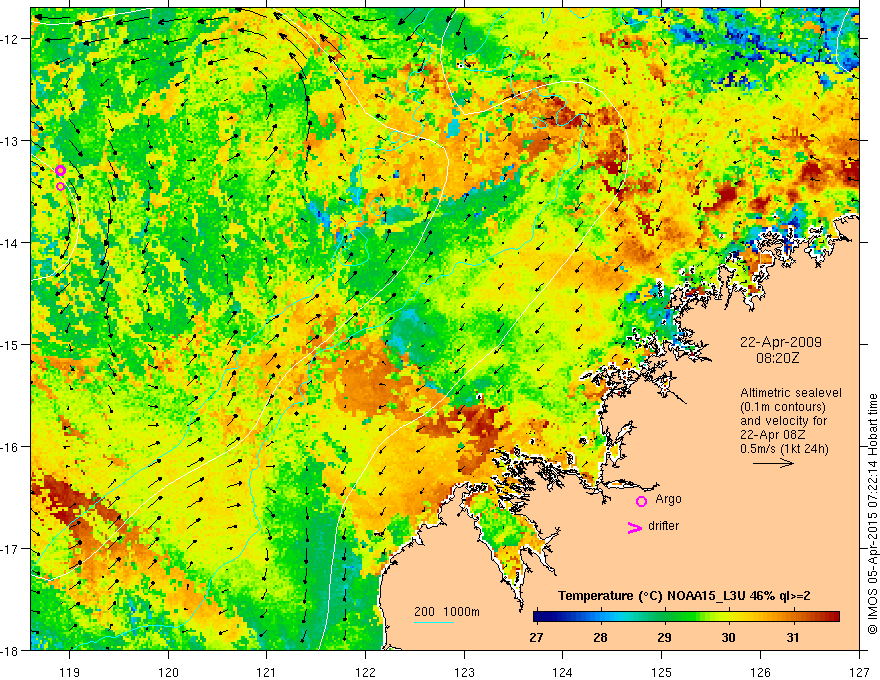The height and width of the screenshot is (680, 880).
Task: Click latitude label -16
Action: point(11,447)
